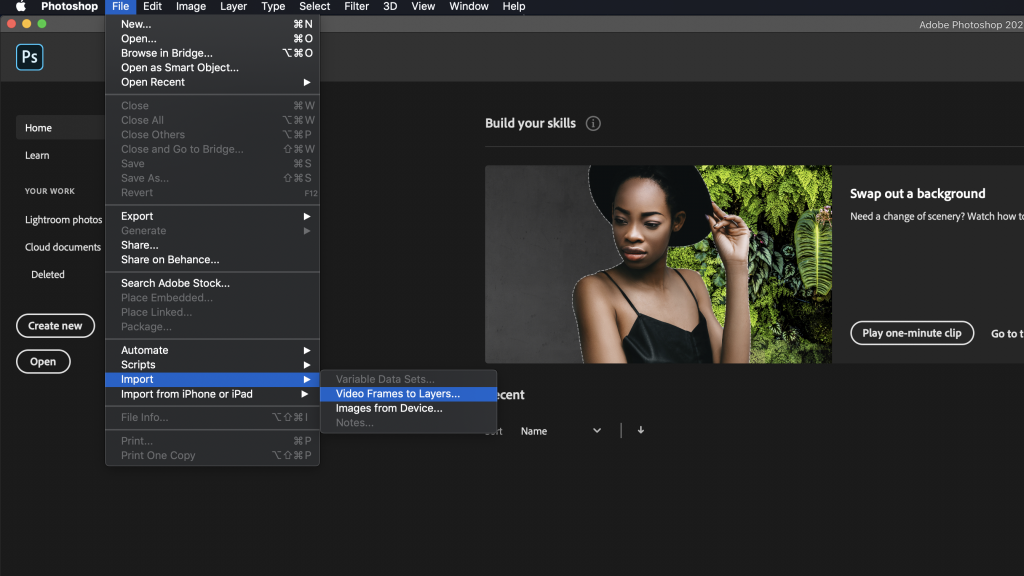Open Cloud documents in sidebar

63,247
